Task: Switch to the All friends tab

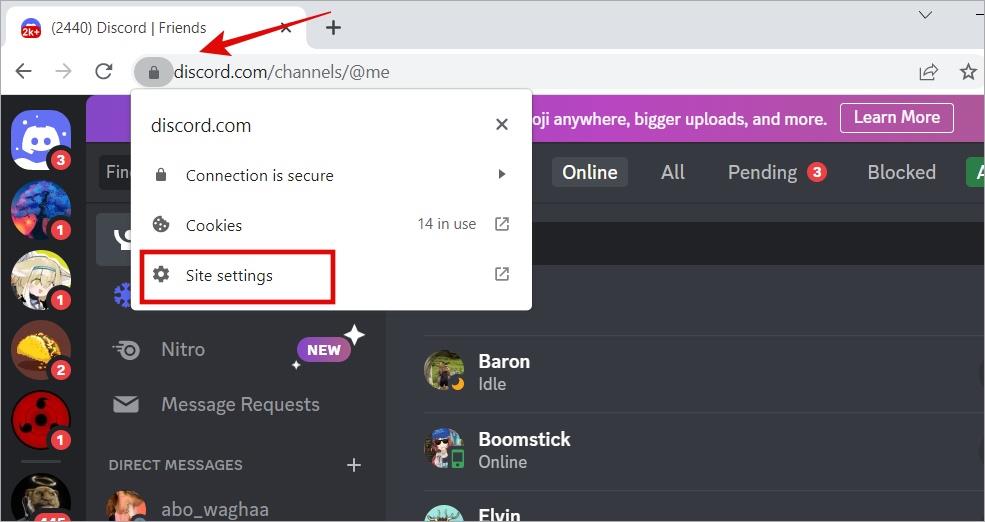Action: [672, 172]
